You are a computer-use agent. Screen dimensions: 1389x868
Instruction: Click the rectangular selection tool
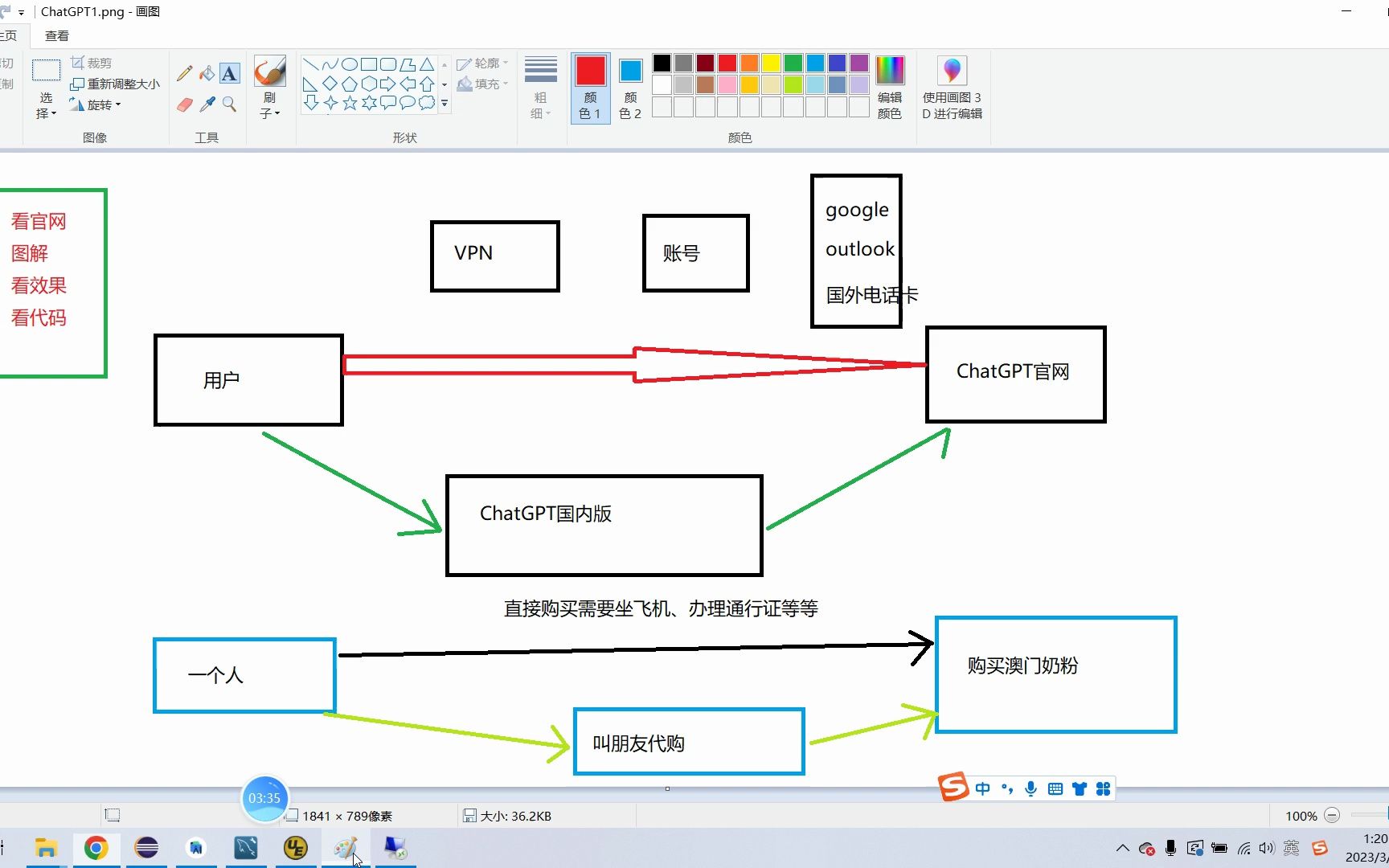coord(46,71)
